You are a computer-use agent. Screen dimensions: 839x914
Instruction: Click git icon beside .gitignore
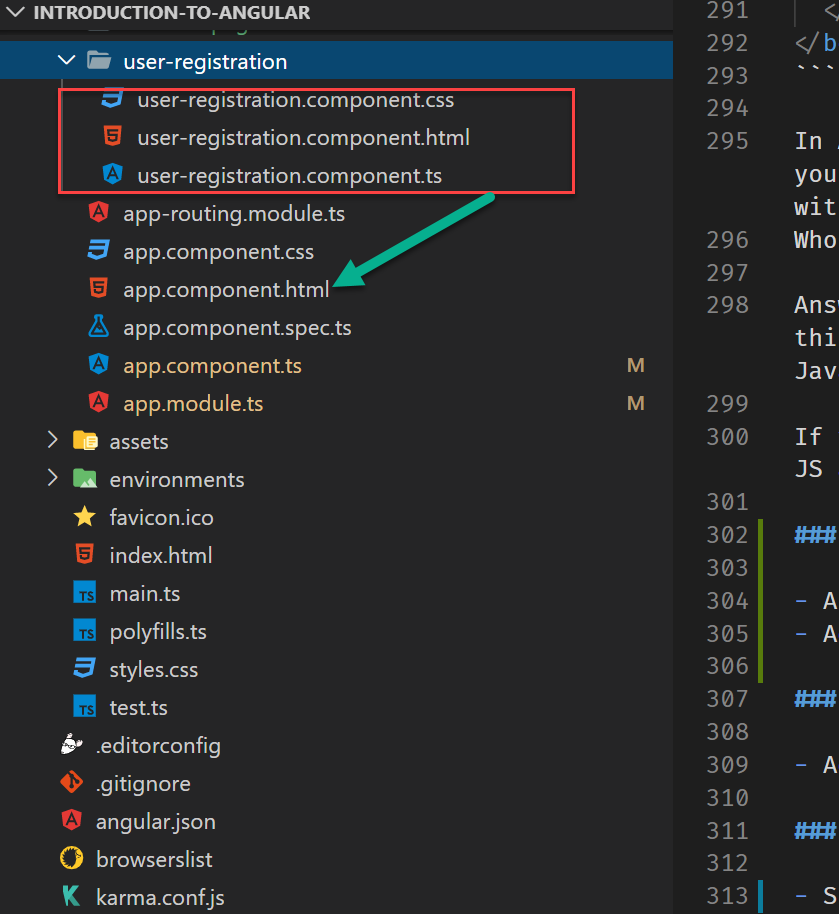72,782
